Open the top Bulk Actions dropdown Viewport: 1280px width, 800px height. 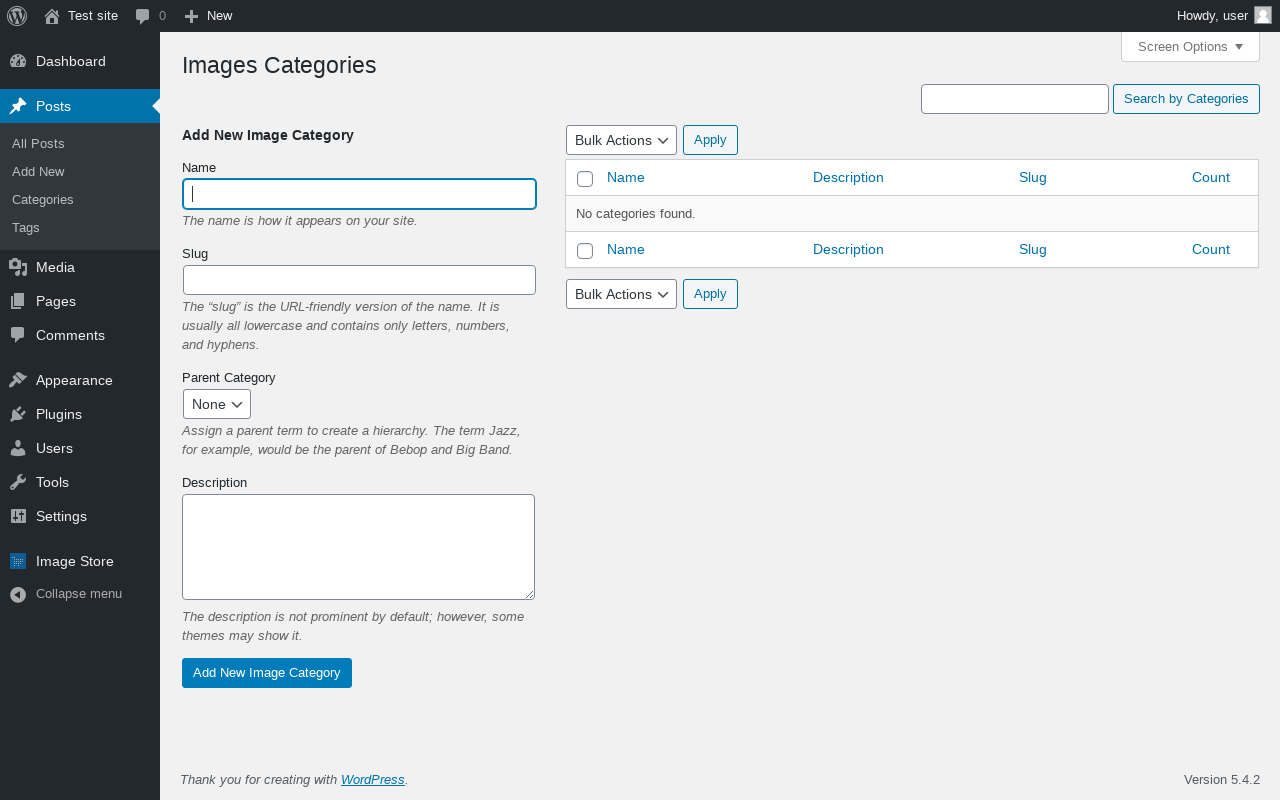click(621, 140)
